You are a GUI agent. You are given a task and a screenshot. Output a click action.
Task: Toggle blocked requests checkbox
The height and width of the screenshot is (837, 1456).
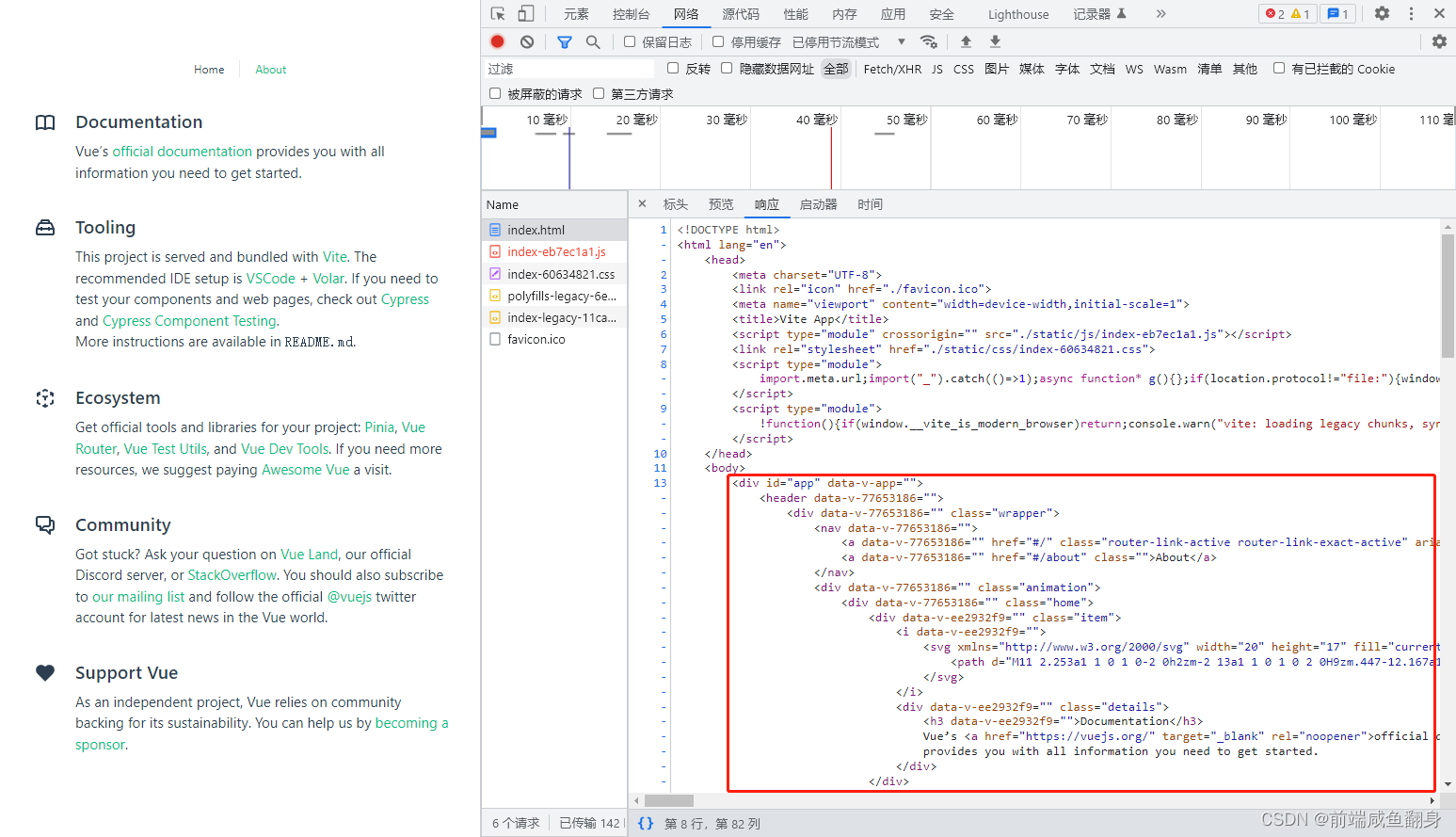point(495,93)
